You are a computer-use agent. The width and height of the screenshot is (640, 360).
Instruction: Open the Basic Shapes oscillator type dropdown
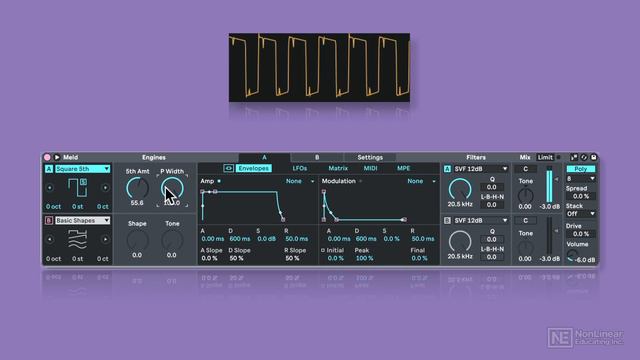[83, 220]
